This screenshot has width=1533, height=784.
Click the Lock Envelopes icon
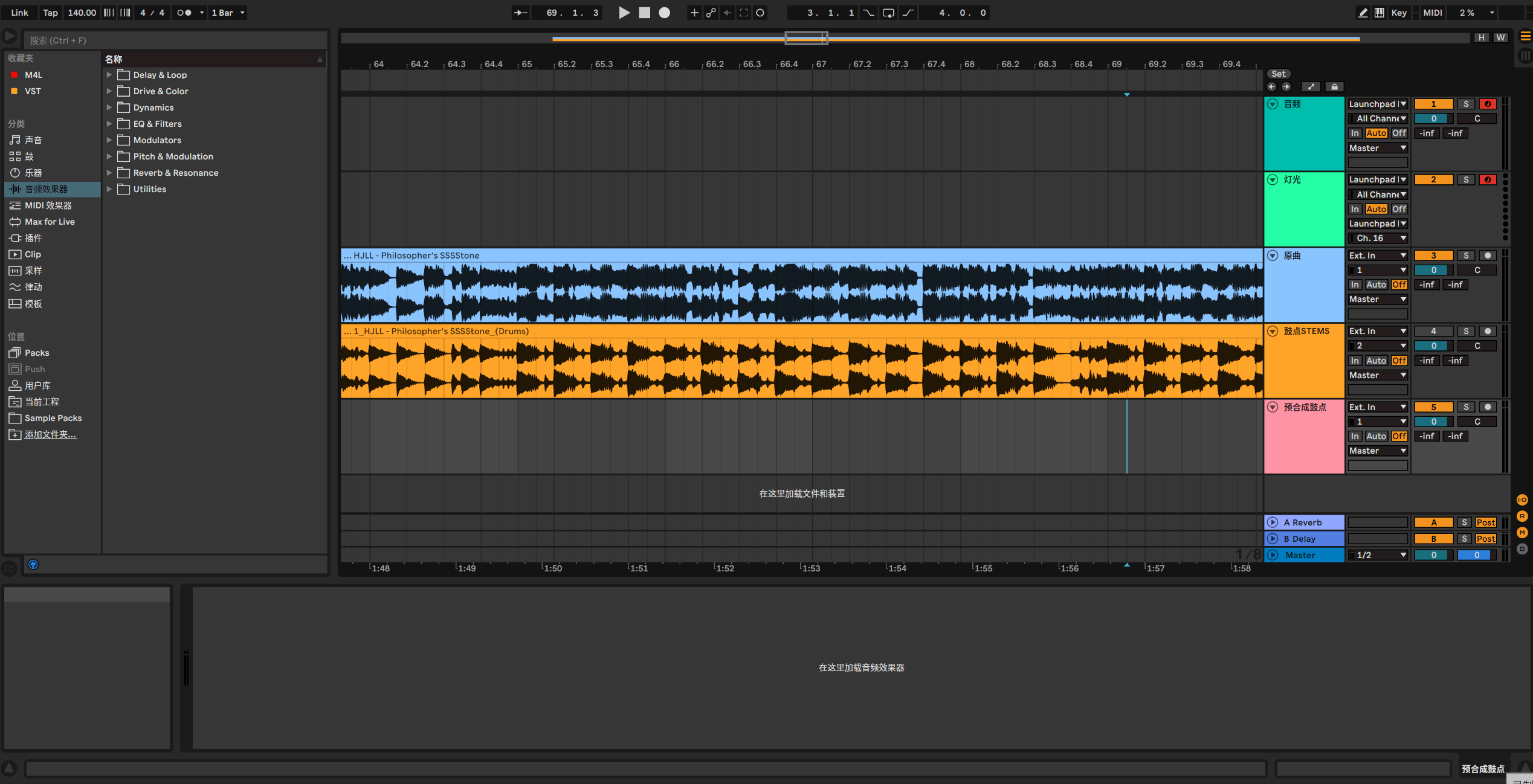pos(1334,87)
